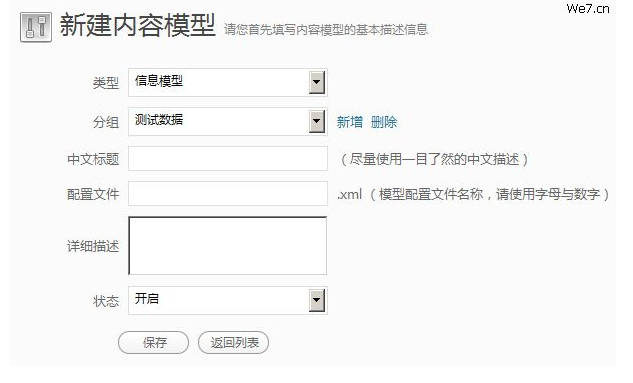Screen dimensions: 633x383
Task: Open the 类型 dropdown arrow
Action: (317, 83)
